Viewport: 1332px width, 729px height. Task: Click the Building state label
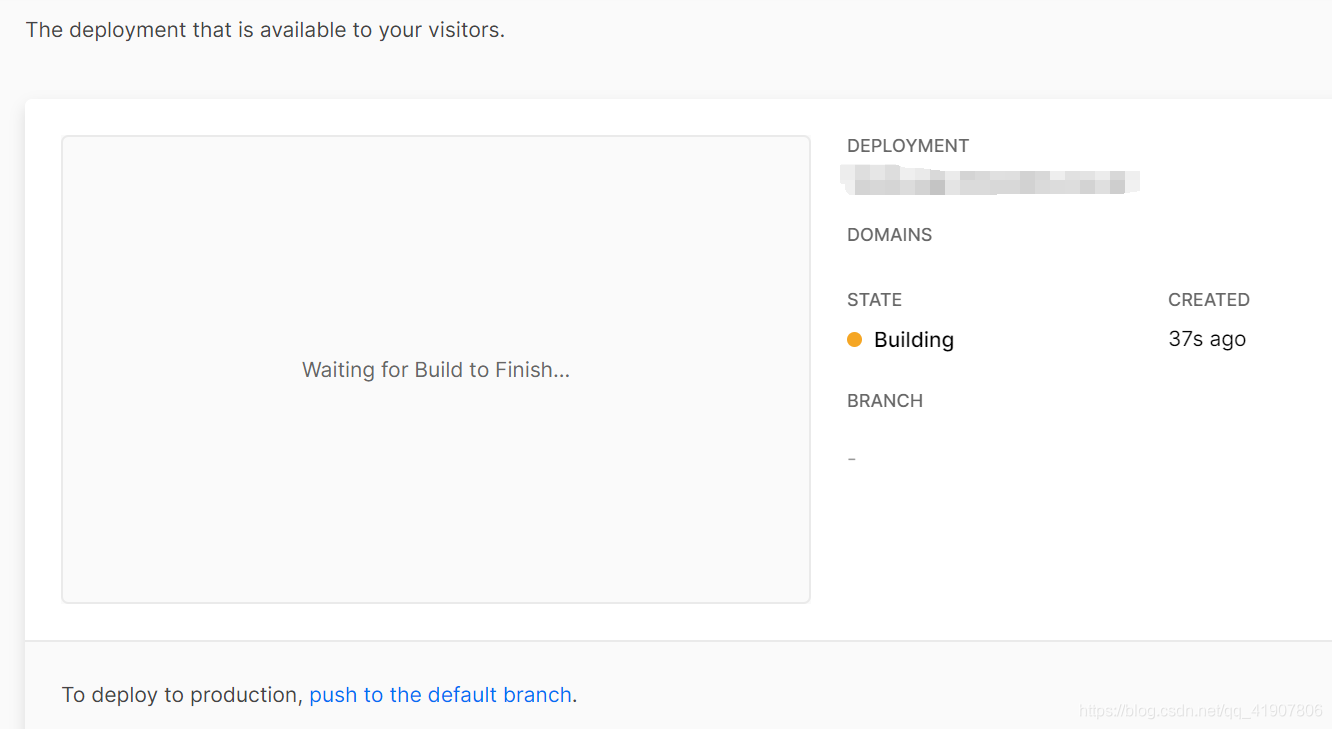[914, 340]
